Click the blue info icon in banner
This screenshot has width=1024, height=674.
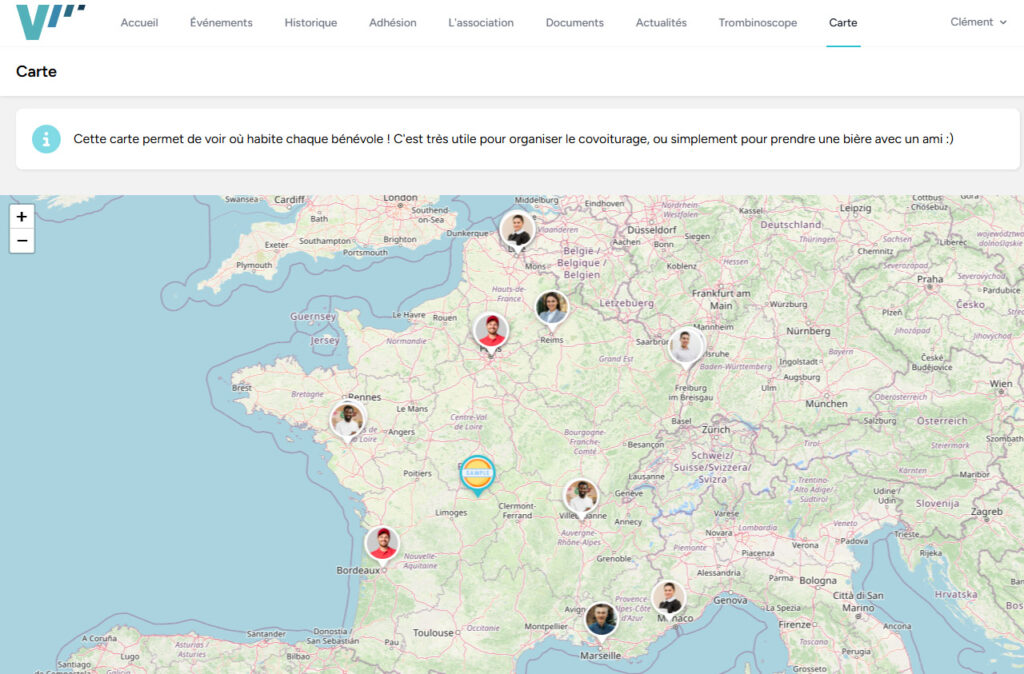pyautogui.click(x=46, y=139)
